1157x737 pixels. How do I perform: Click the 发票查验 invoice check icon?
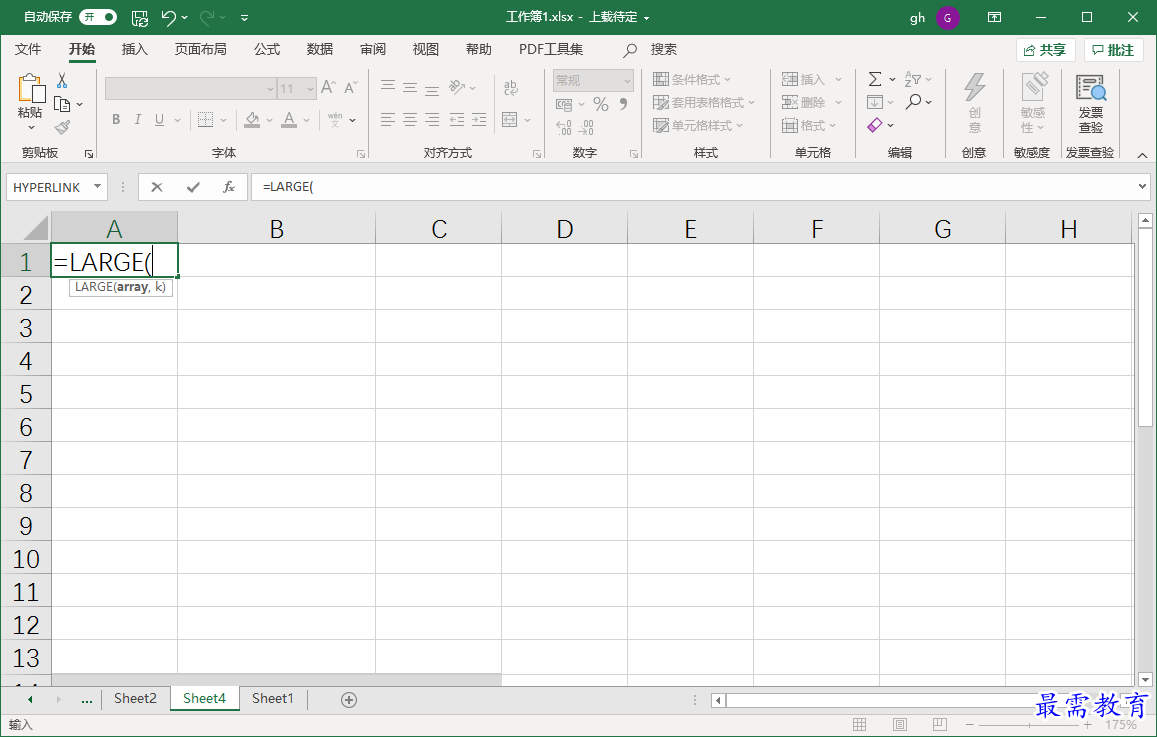pyautogui.click(x=1091, y=88)
